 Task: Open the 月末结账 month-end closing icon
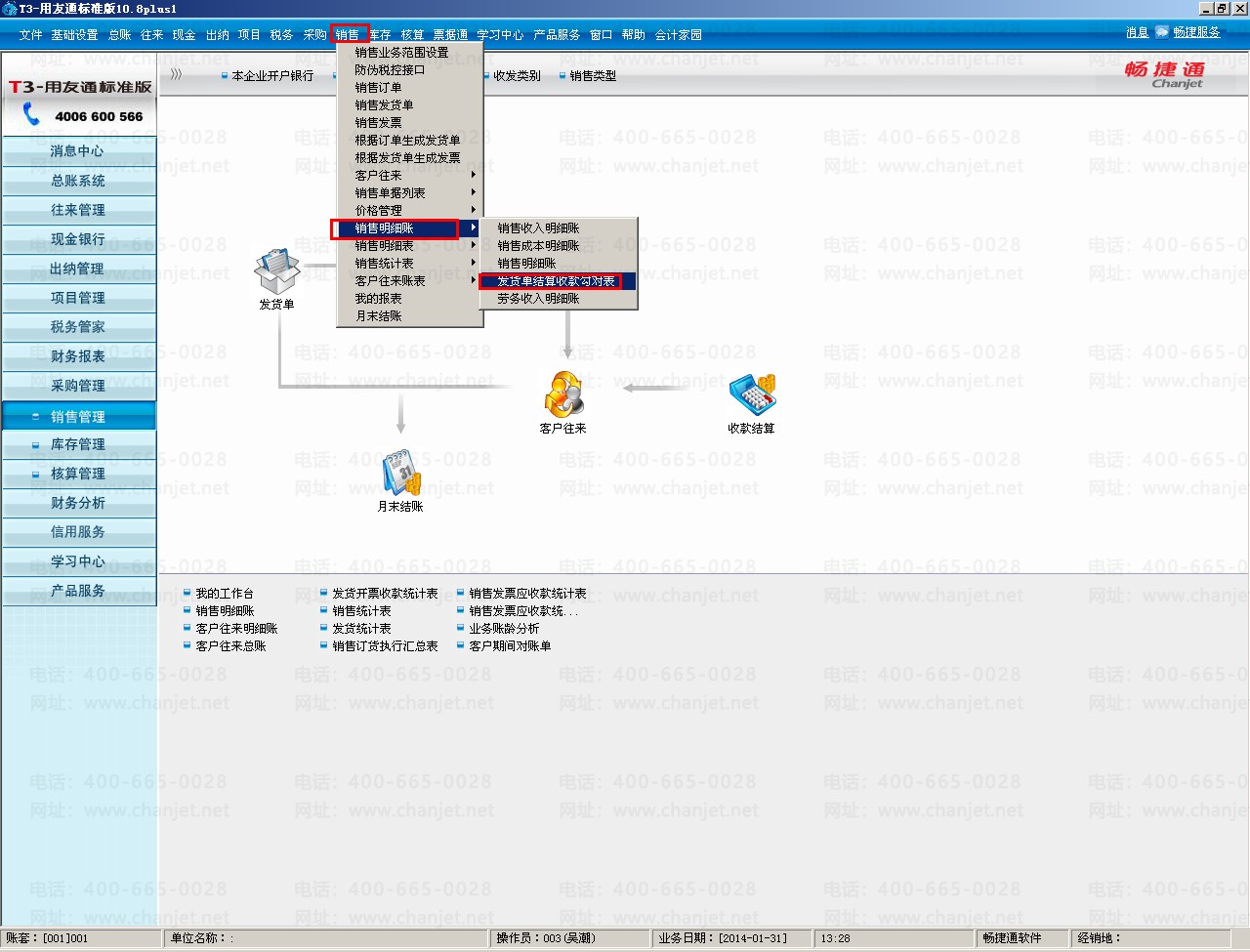point(400,473)
